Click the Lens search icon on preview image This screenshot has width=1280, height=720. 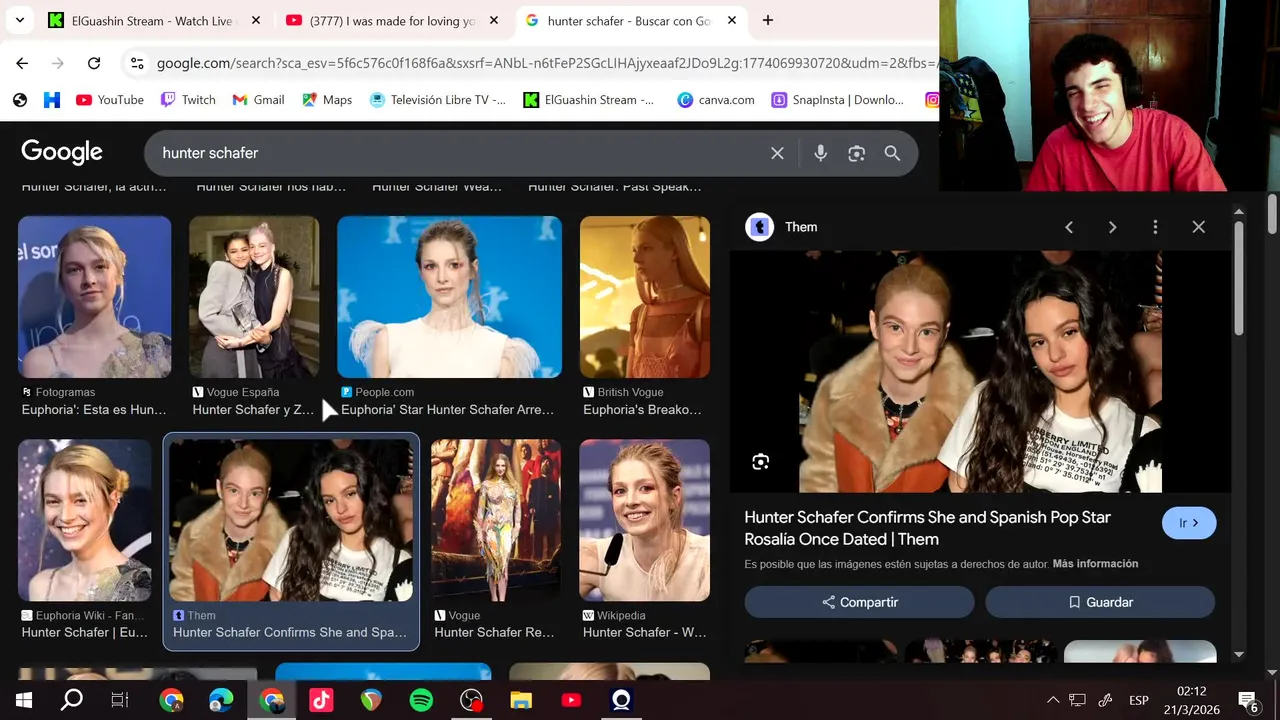pyautogui.click(x=761, y=461)
